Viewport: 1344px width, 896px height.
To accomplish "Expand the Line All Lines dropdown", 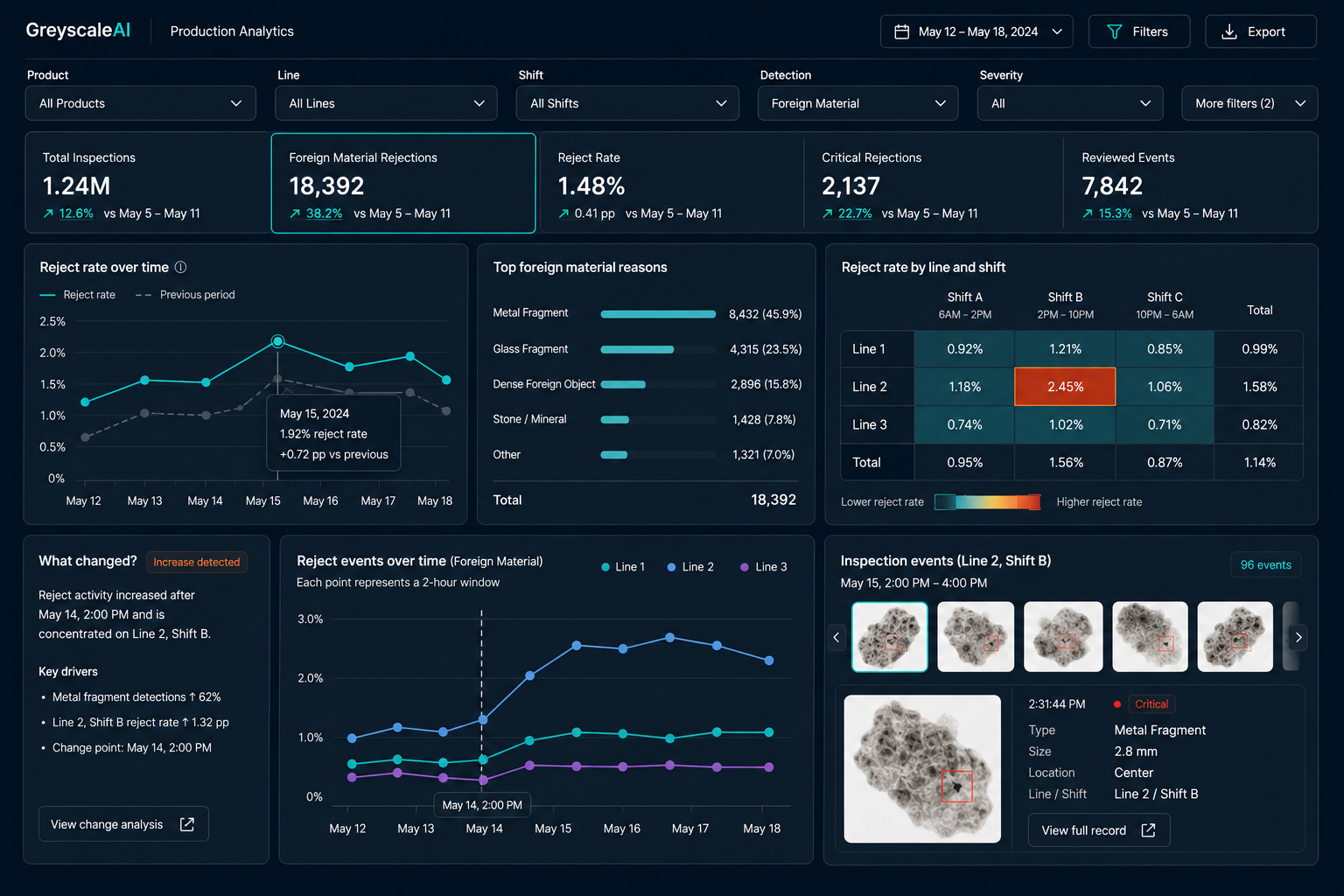I will 387,103.
